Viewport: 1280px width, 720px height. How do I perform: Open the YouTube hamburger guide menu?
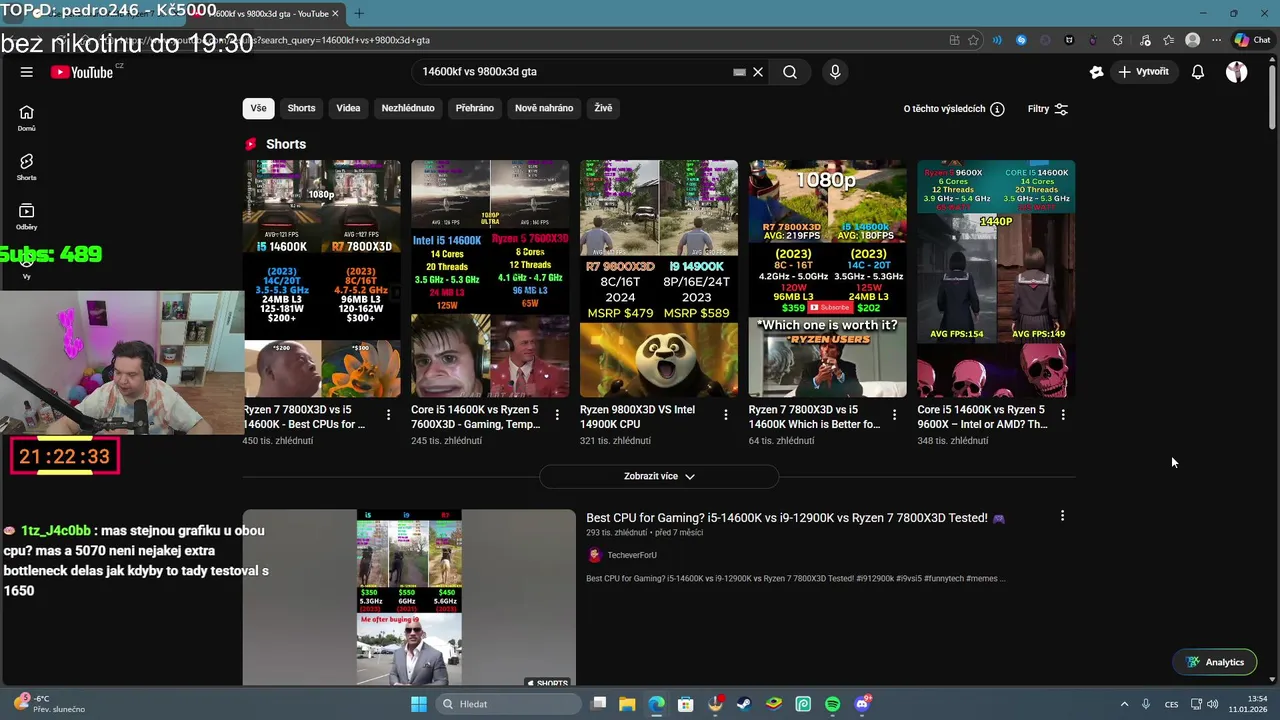coord(27,72)
